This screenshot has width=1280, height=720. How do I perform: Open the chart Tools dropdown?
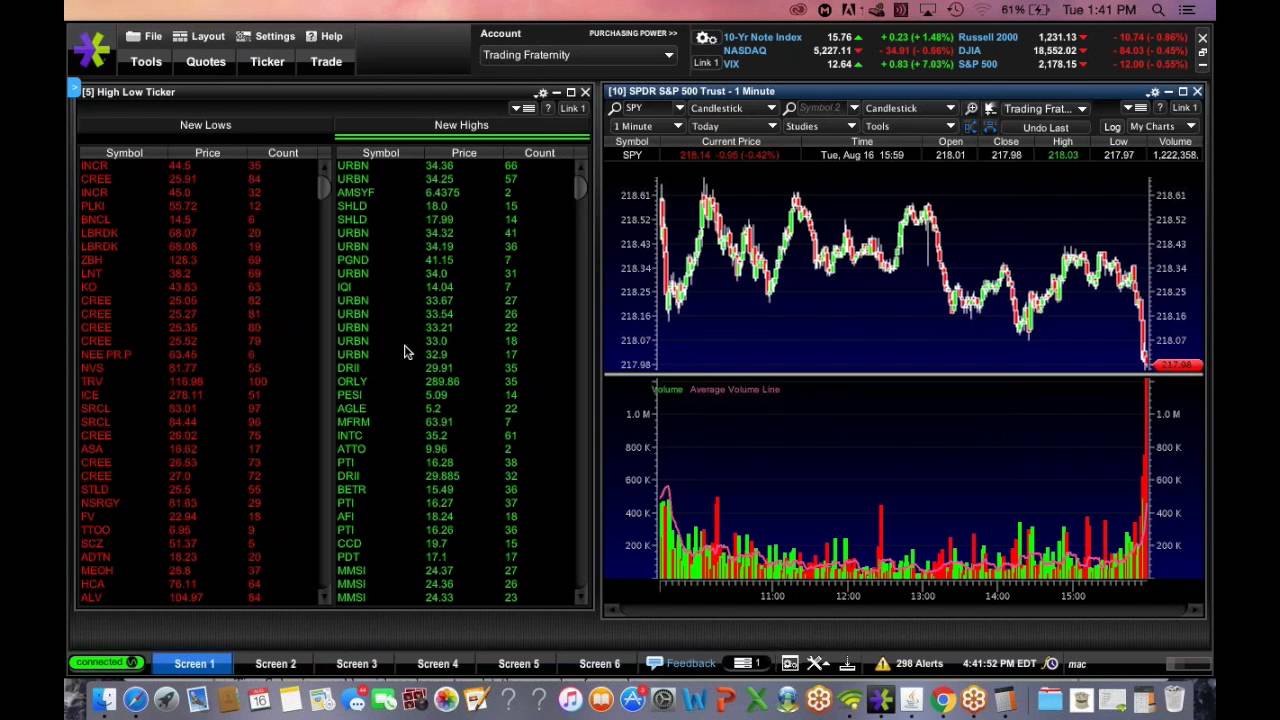tap(910, 126)
